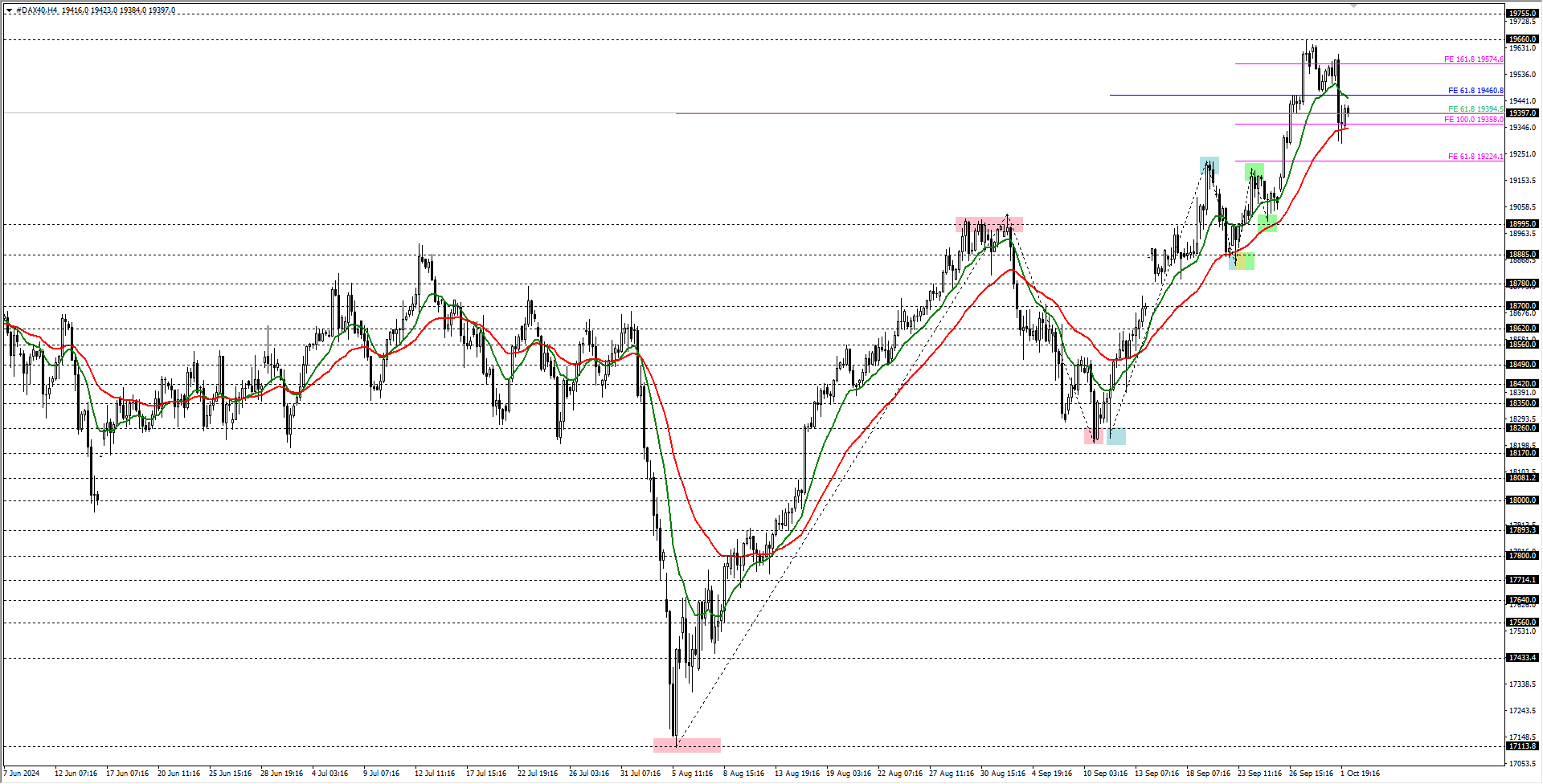Select the blue FE 61.8 19460.8 label
The image size is (1543, 784).
(1475, 91)
